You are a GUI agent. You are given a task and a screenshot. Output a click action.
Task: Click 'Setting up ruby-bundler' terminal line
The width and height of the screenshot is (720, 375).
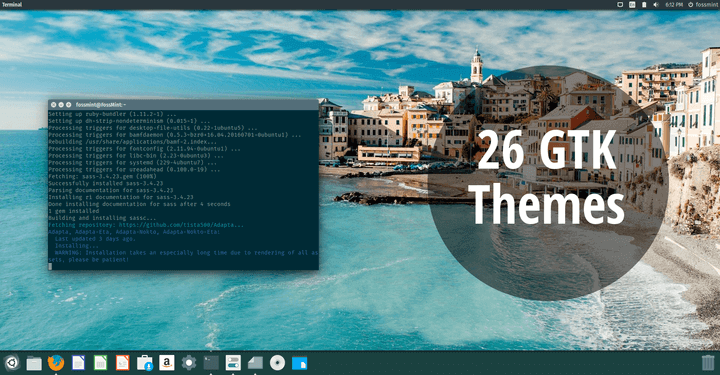tap(112, 114)
